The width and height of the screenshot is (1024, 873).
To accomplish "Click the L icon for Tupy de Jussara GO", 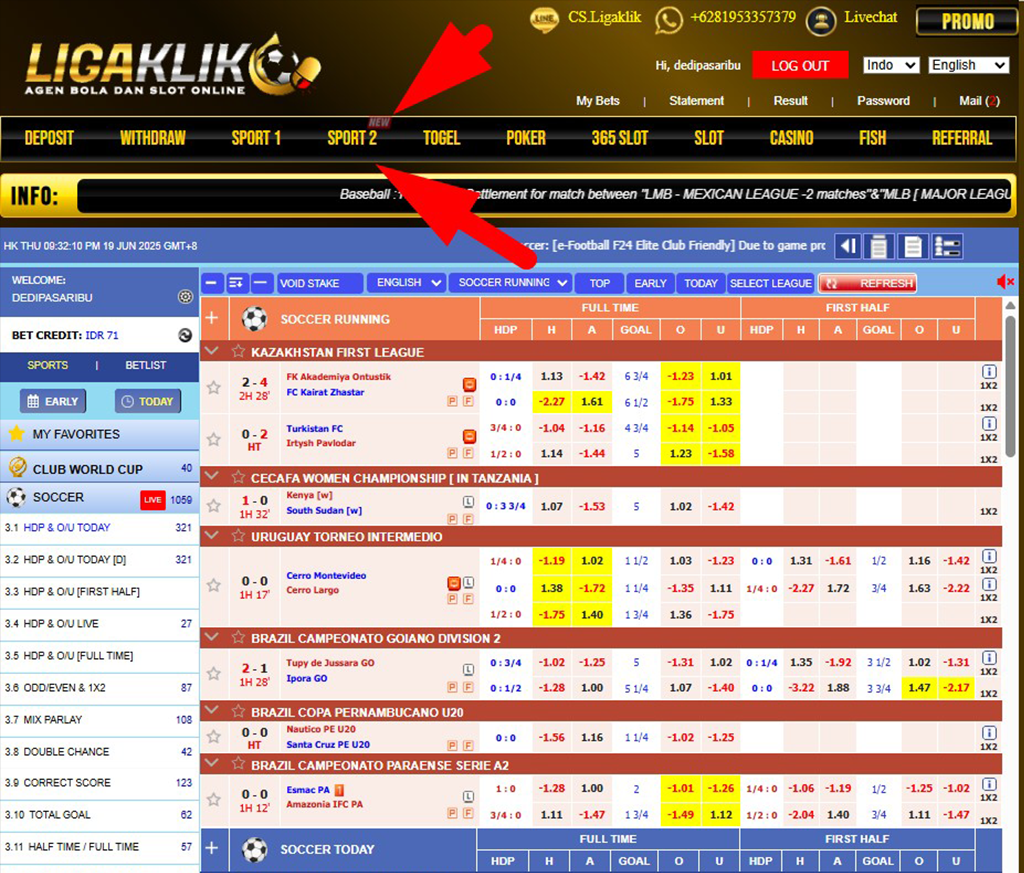I will coord(468,669).
